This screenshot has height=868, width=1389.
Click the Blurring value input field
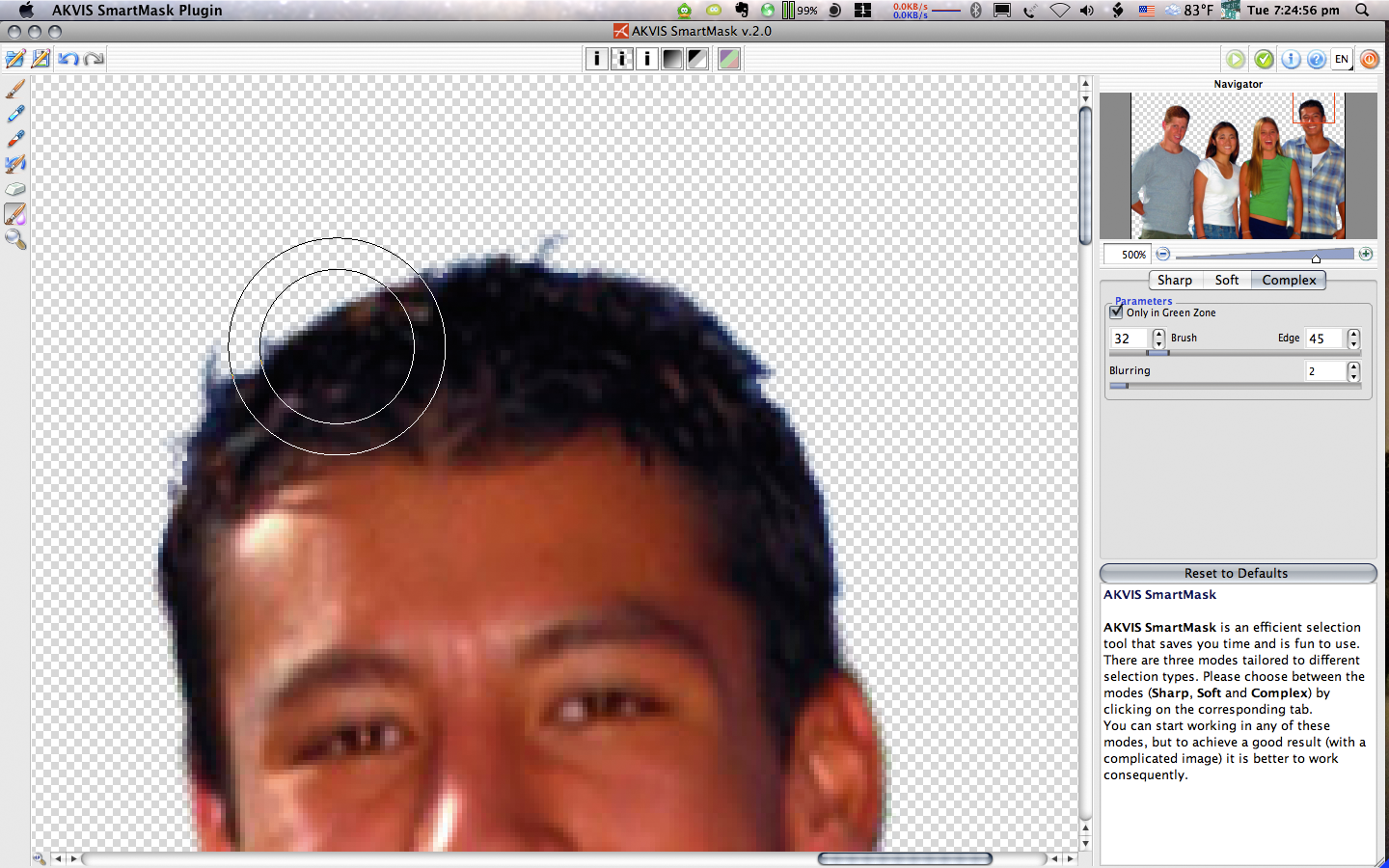point(1325,371)
